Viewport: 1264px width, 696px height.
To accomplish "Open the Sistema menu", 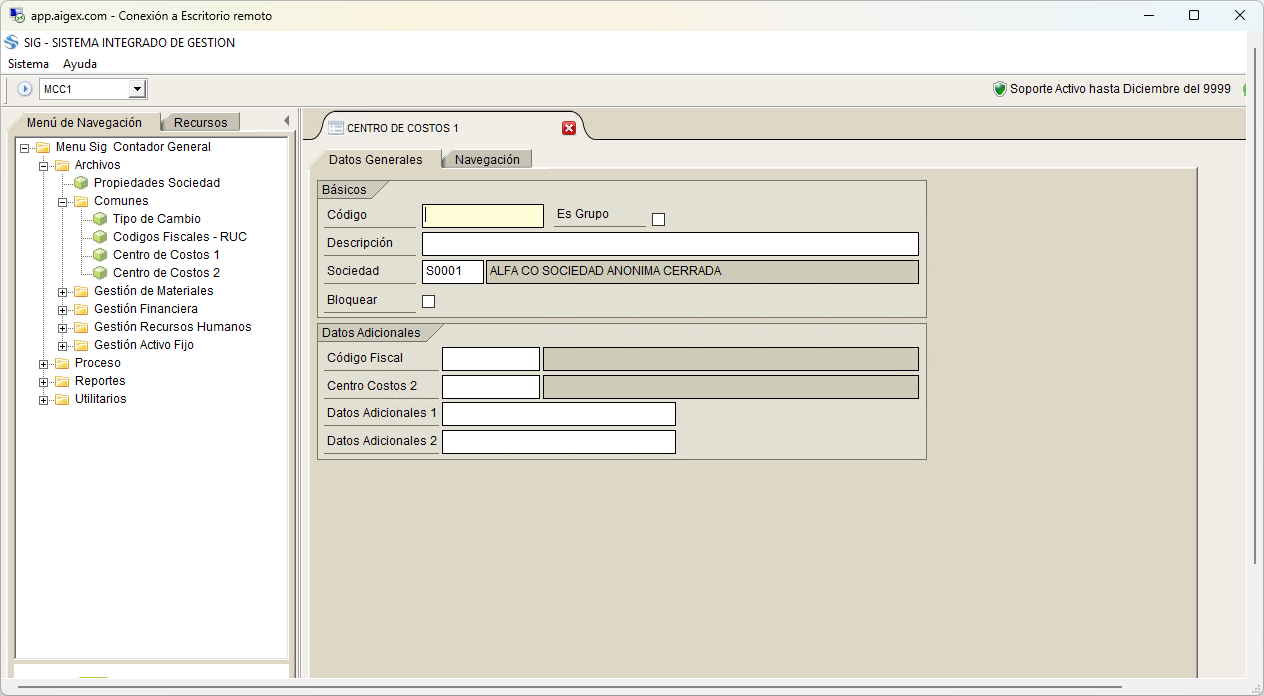I will (x=28, y=64).
